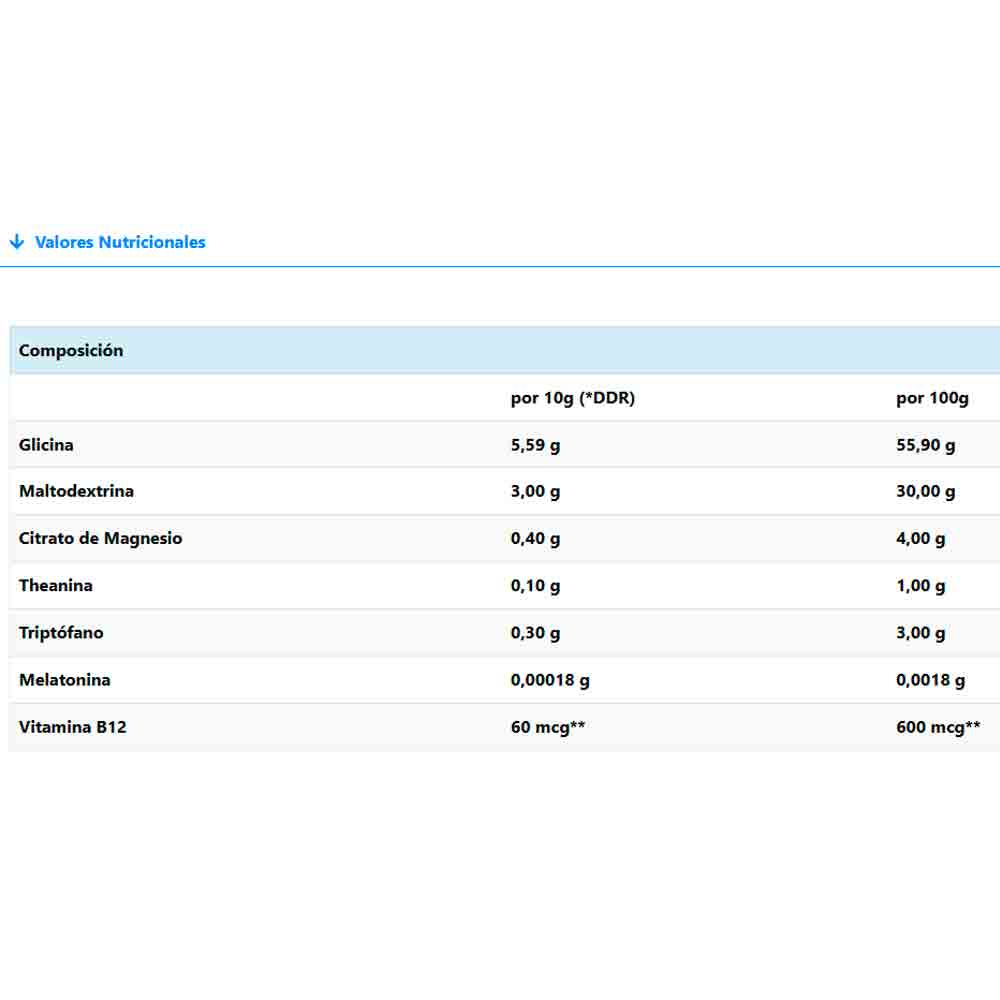
Task: Select the 60 mcg** Vitamina B12 value
Action: 547,727
